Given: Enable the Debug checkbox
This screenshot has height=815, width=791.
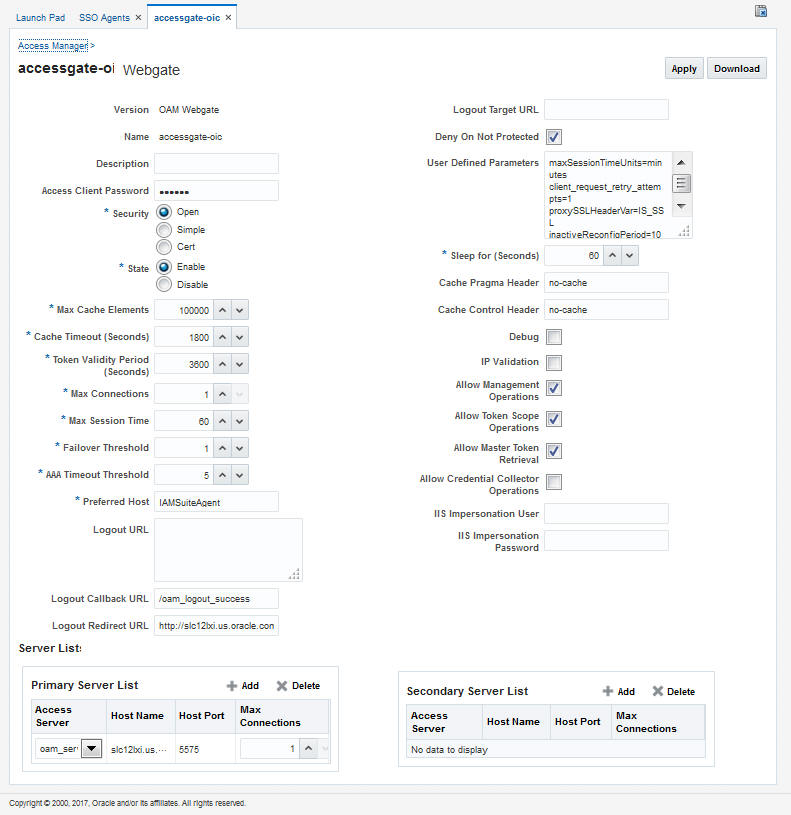Looking at the screenshot, I should tap(554, 337).
